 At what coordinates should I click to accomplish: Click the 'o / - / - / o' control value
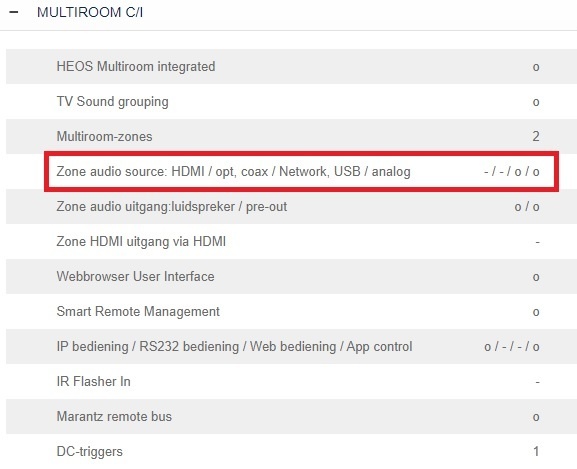tap(512, 347)
